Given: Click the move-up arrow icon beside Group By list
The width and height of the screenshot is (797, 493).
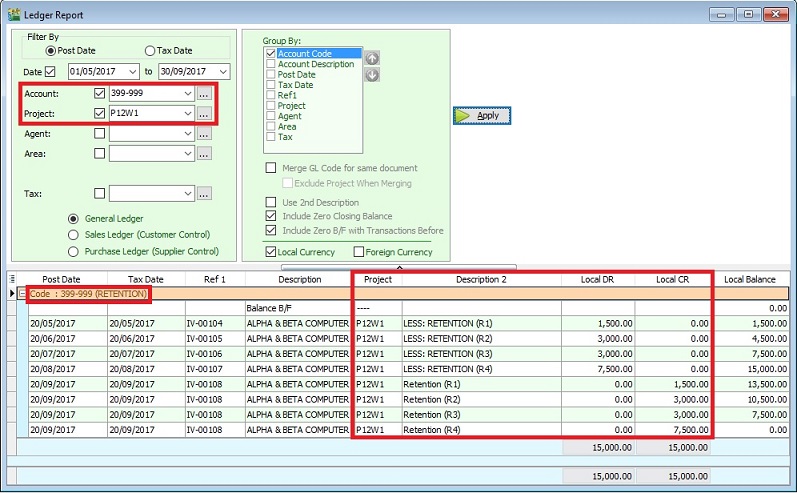Looking at the screenshot, I should [x=372, y=58].
